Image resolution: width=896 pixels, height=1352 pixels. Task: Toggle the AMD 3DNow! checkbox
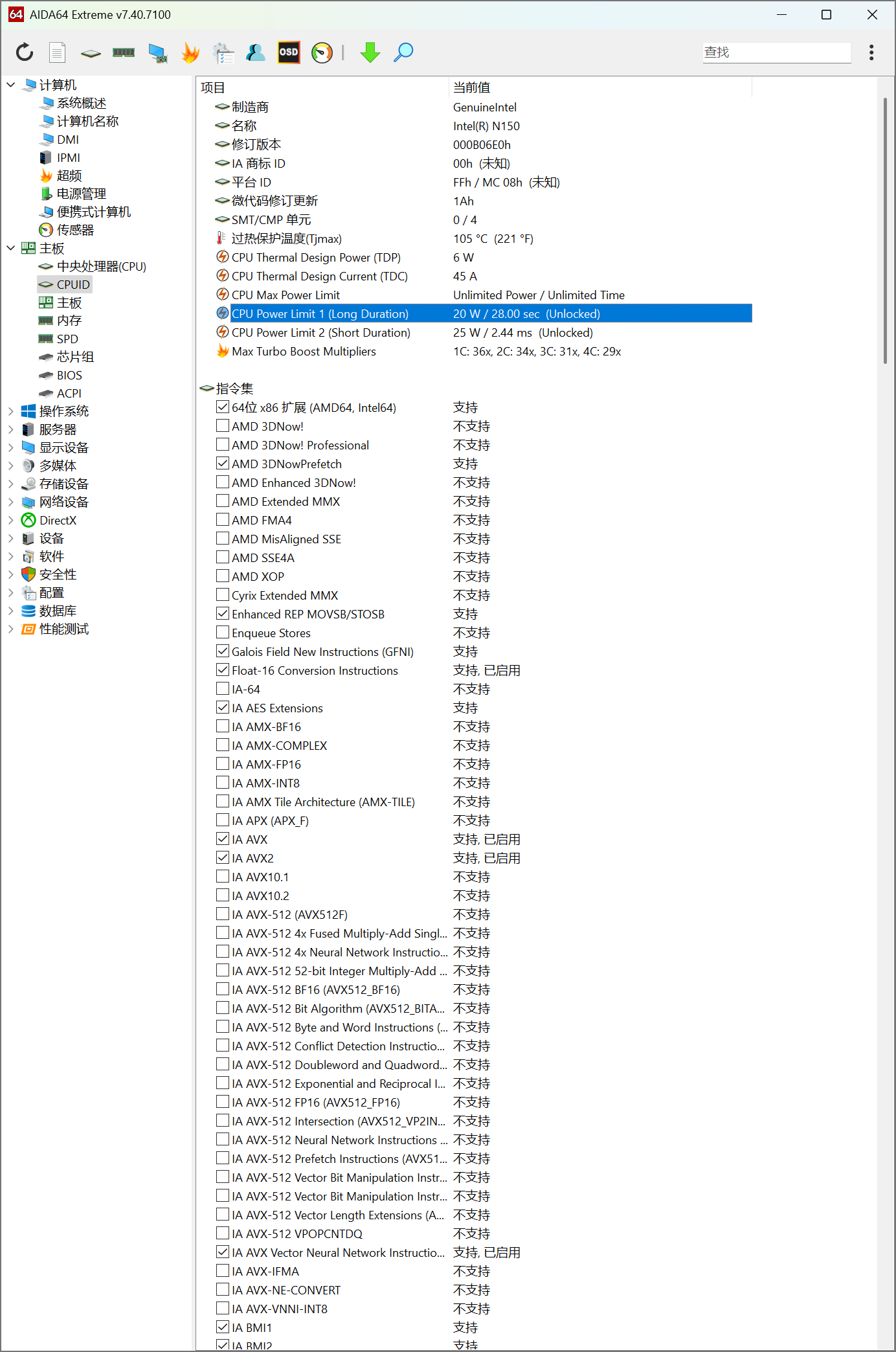tap(223, 426)
